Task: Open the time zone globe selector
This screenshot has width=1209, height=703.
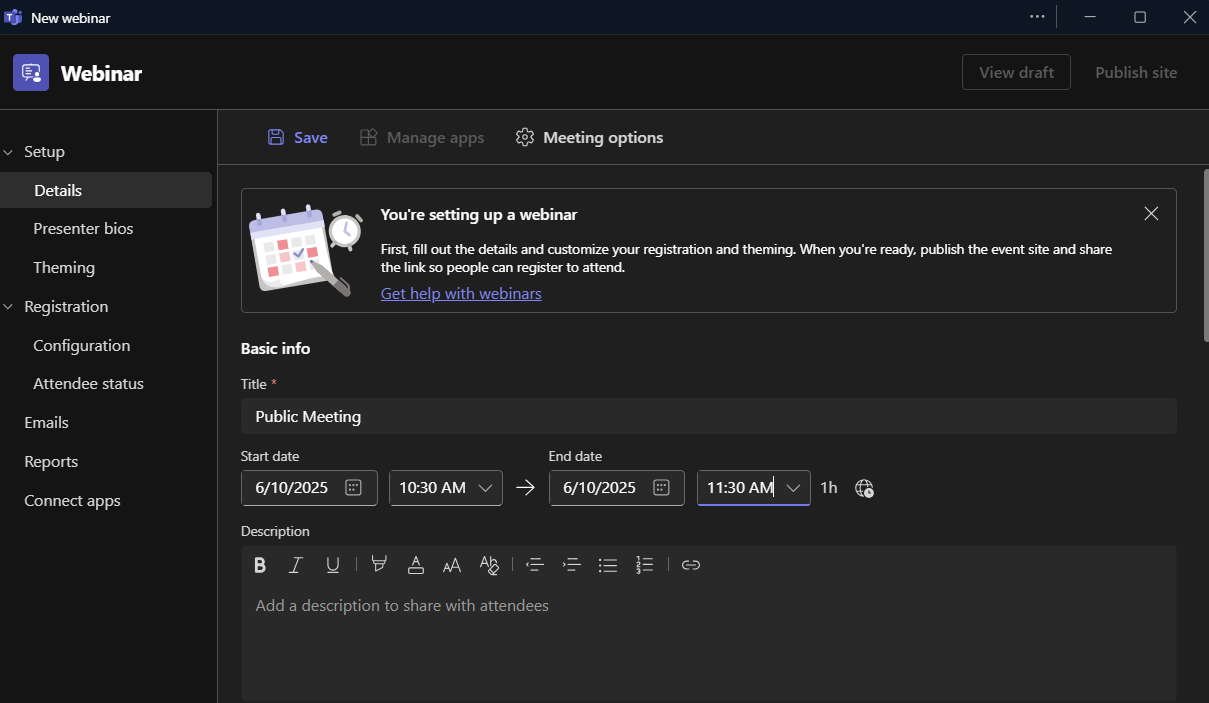Action: pyautogui.click(x=864, y=488)
